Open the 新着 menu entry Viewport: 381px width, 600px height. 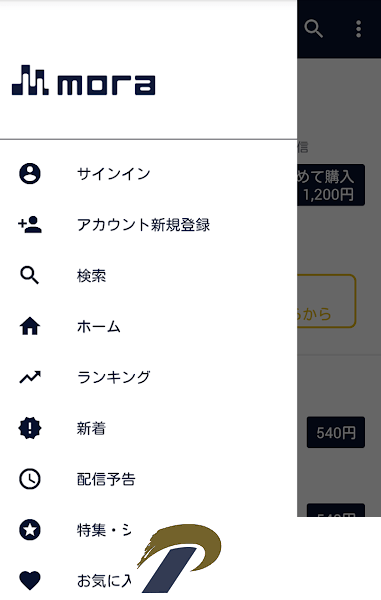pyautogui.click(x=148, y=428)
